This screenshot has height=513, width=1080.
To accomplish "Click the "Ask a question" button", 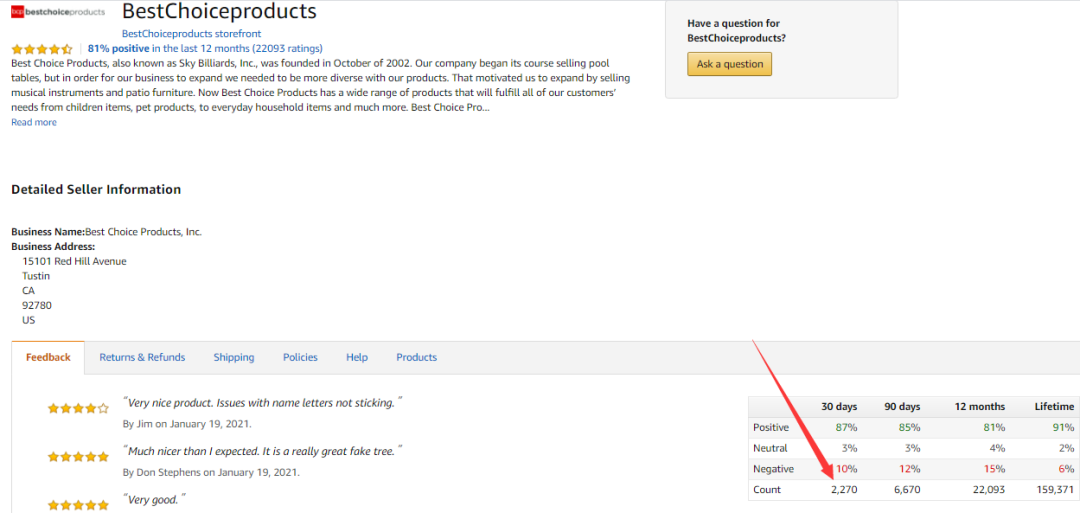I will click(729, 64).
